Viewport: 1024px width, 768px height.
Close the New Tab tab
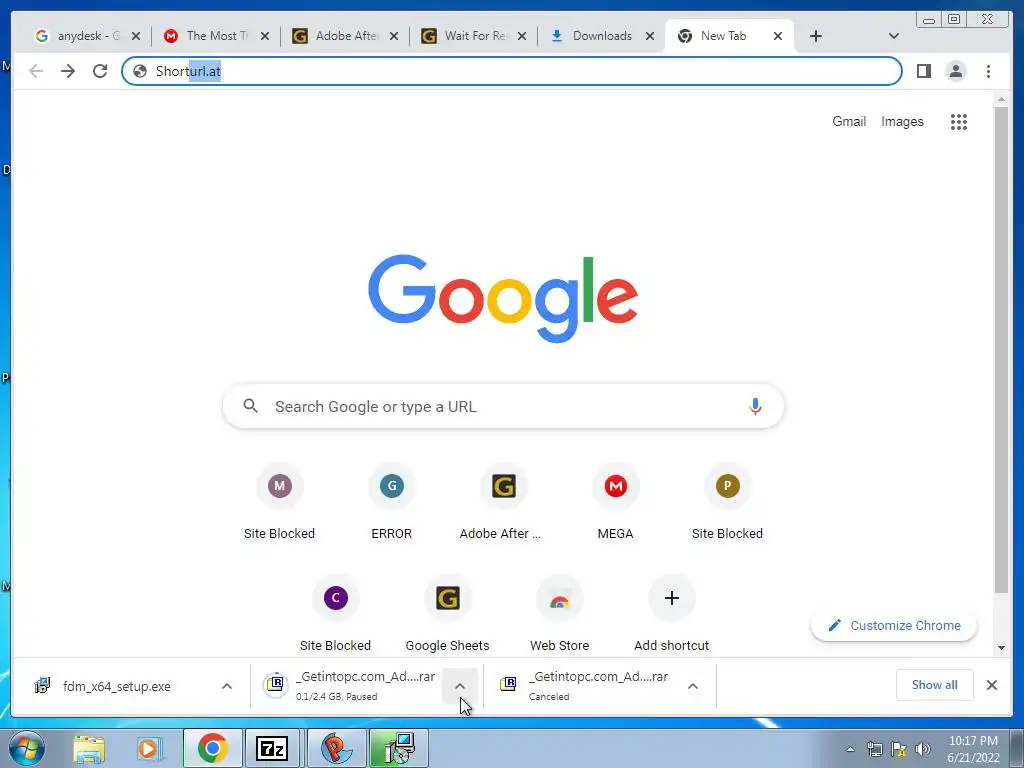click(x=778, y=37)
